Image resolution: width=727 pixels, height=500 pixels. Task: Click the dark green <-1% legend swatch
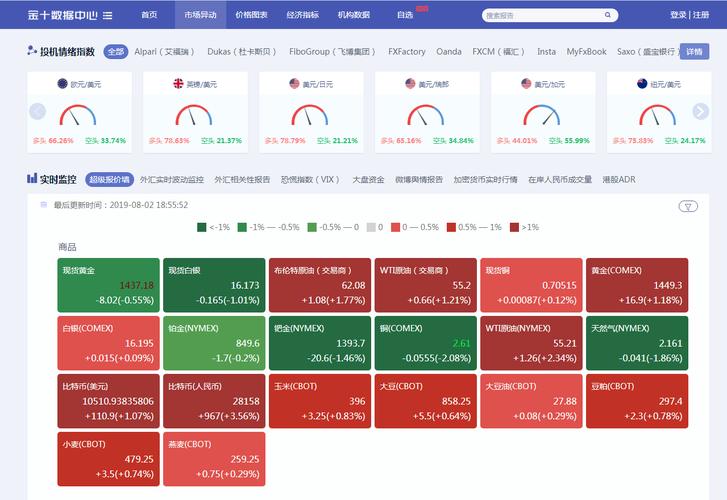tap(202, 227)
